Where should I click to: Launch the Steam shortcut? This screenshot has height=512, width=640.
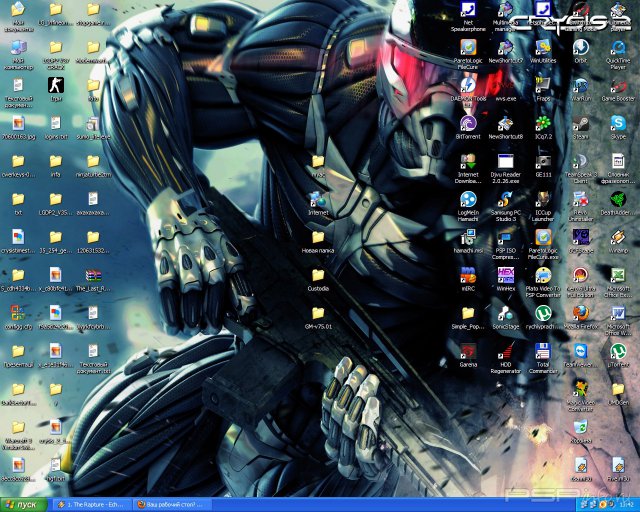tap(580, 123)
